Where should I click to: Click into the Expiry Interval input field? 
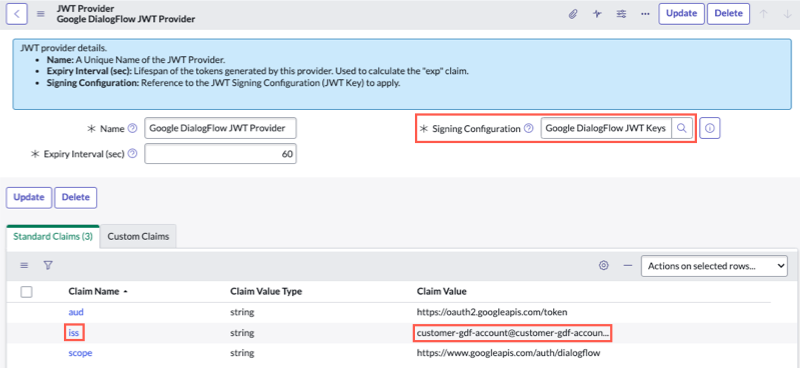point(220,154)
